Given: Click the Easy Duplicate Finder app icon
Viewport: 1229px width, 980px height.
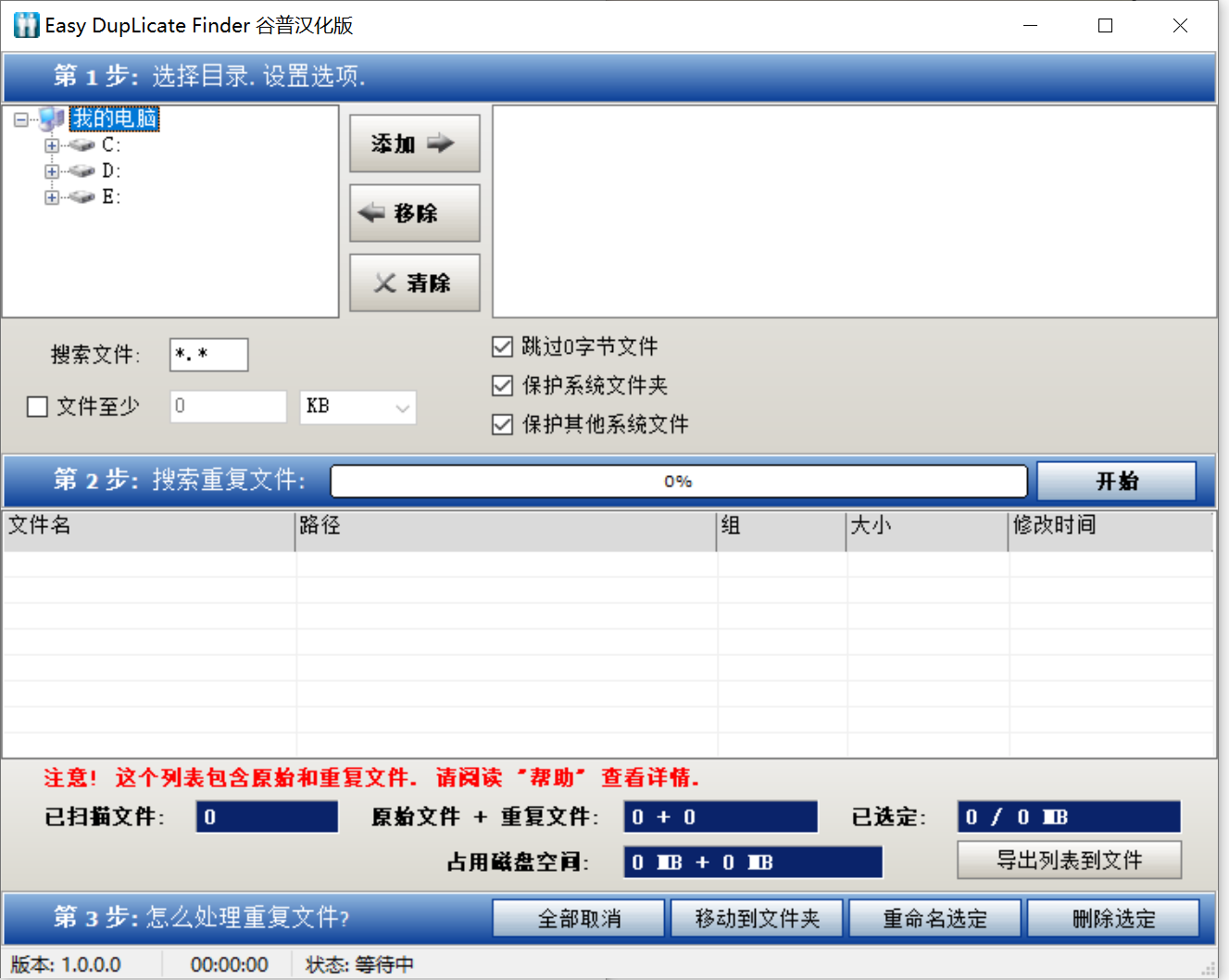Looking at the screenshot, I should [x=27, y=25].
